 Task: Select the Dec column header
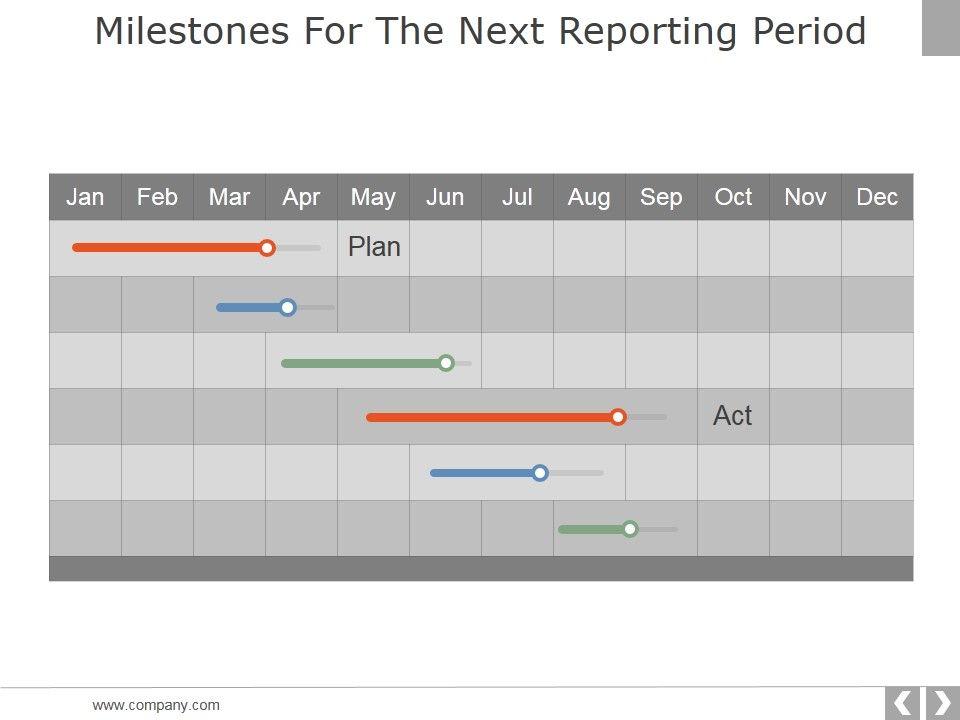point(877,197)
